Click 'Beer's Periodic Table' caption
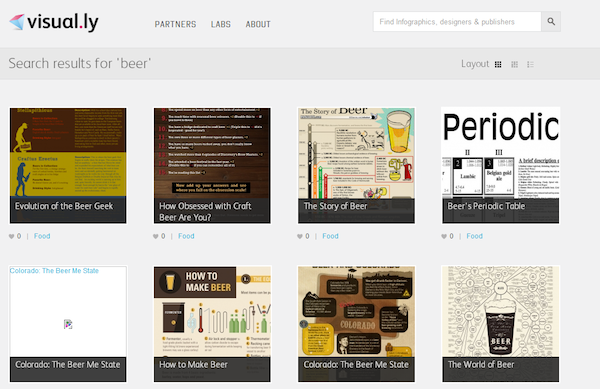Image resolution: width=600 pixels, height=389 pixels. point(486,206)
